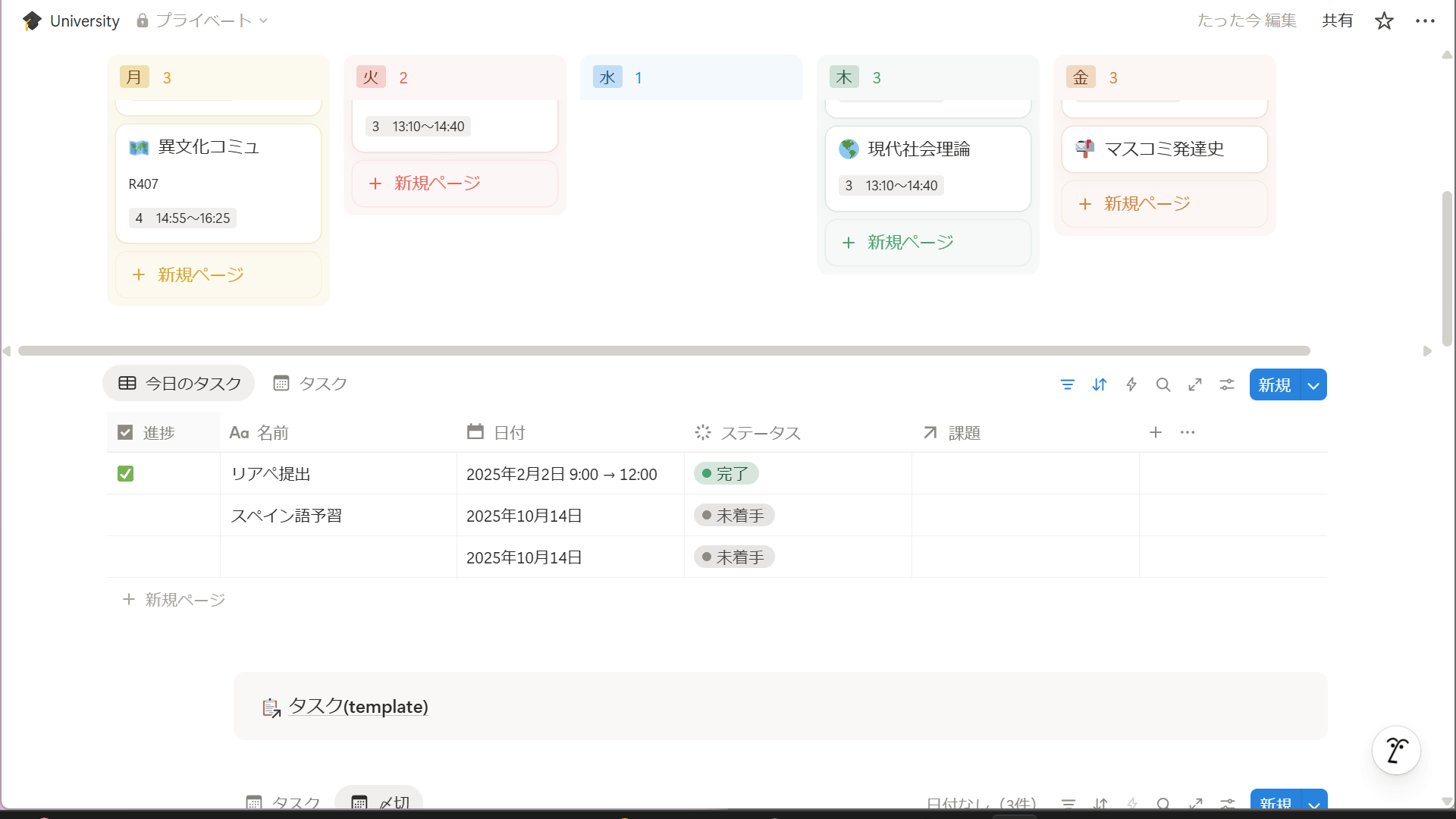Open the プライベート dropdown chevron

264,21
